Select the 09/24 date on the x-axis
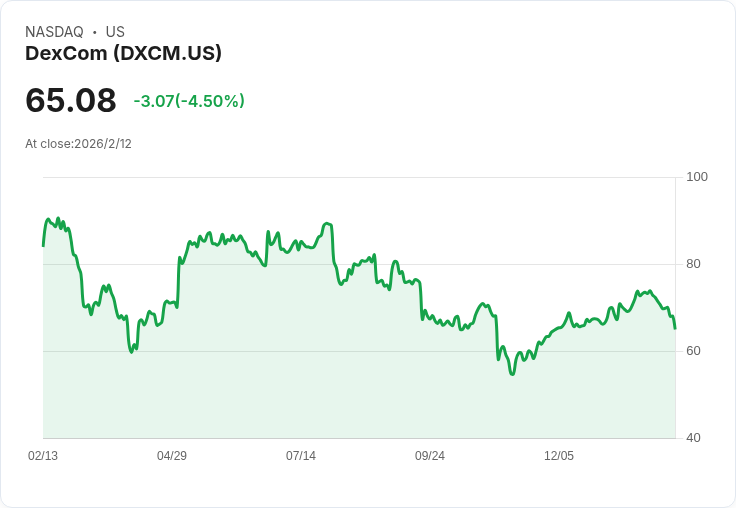The width and height of the screenshot is (736, 508). [430, 455]
